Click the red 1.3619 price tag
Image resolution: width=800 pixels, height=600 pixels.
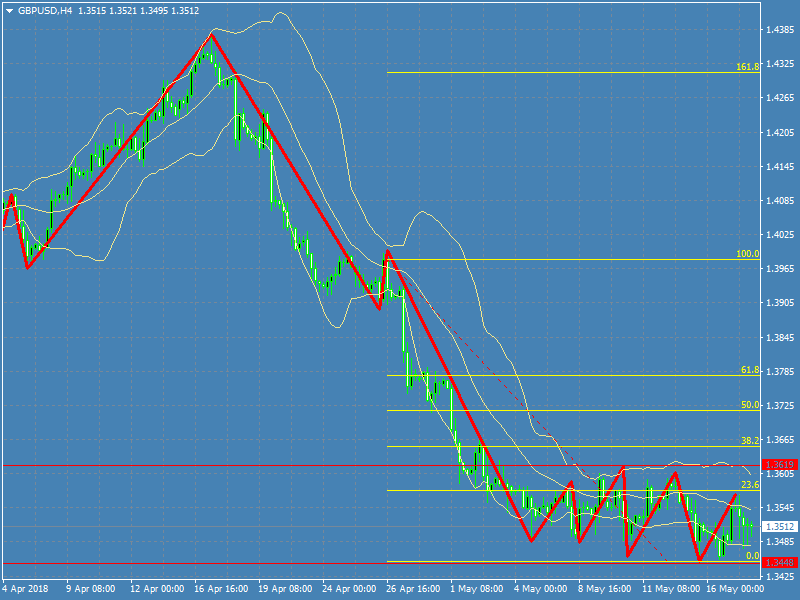[x=780, y=464]
